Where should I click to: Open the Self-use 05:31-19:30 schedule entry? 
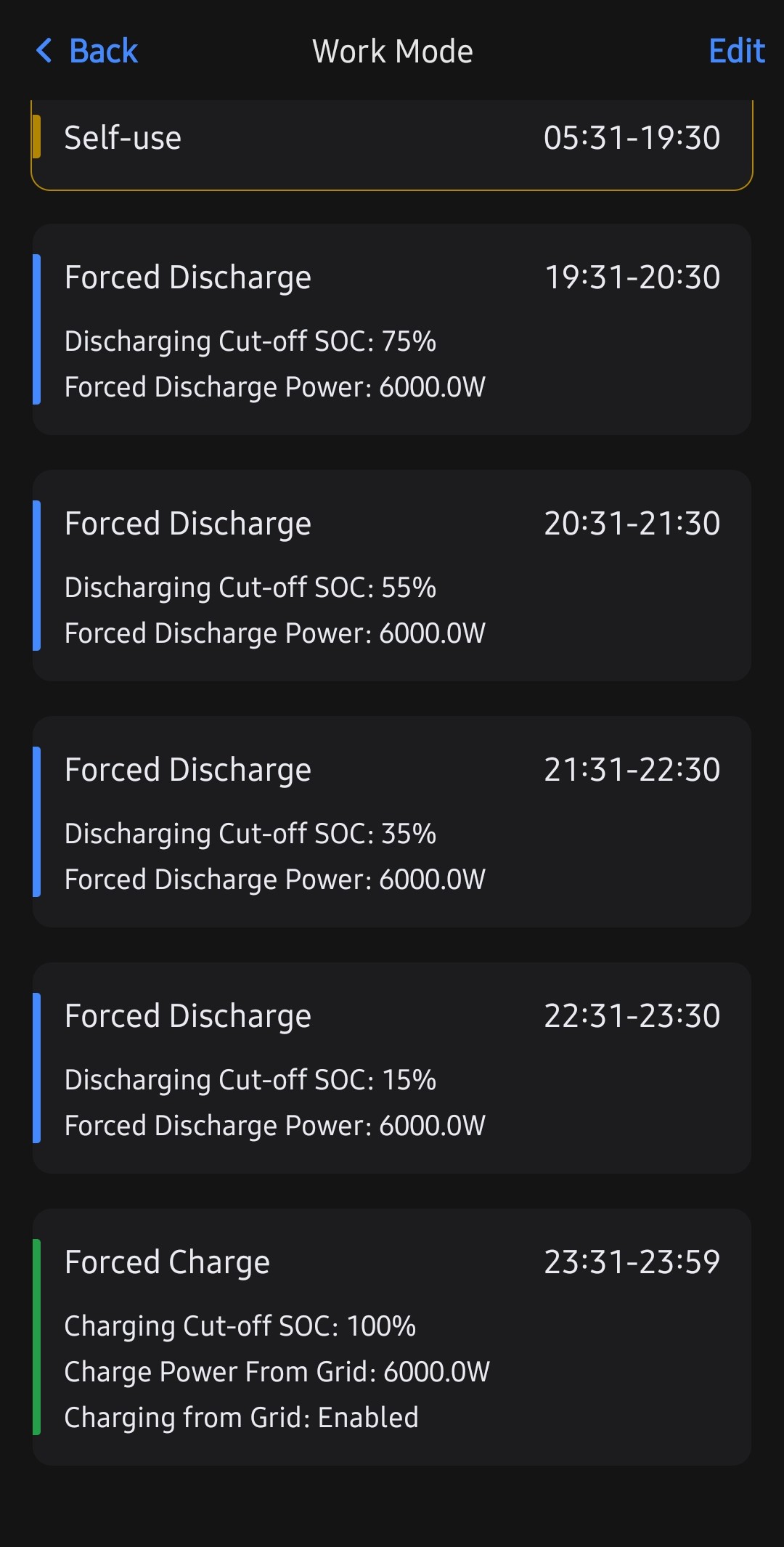coord(392,142)
